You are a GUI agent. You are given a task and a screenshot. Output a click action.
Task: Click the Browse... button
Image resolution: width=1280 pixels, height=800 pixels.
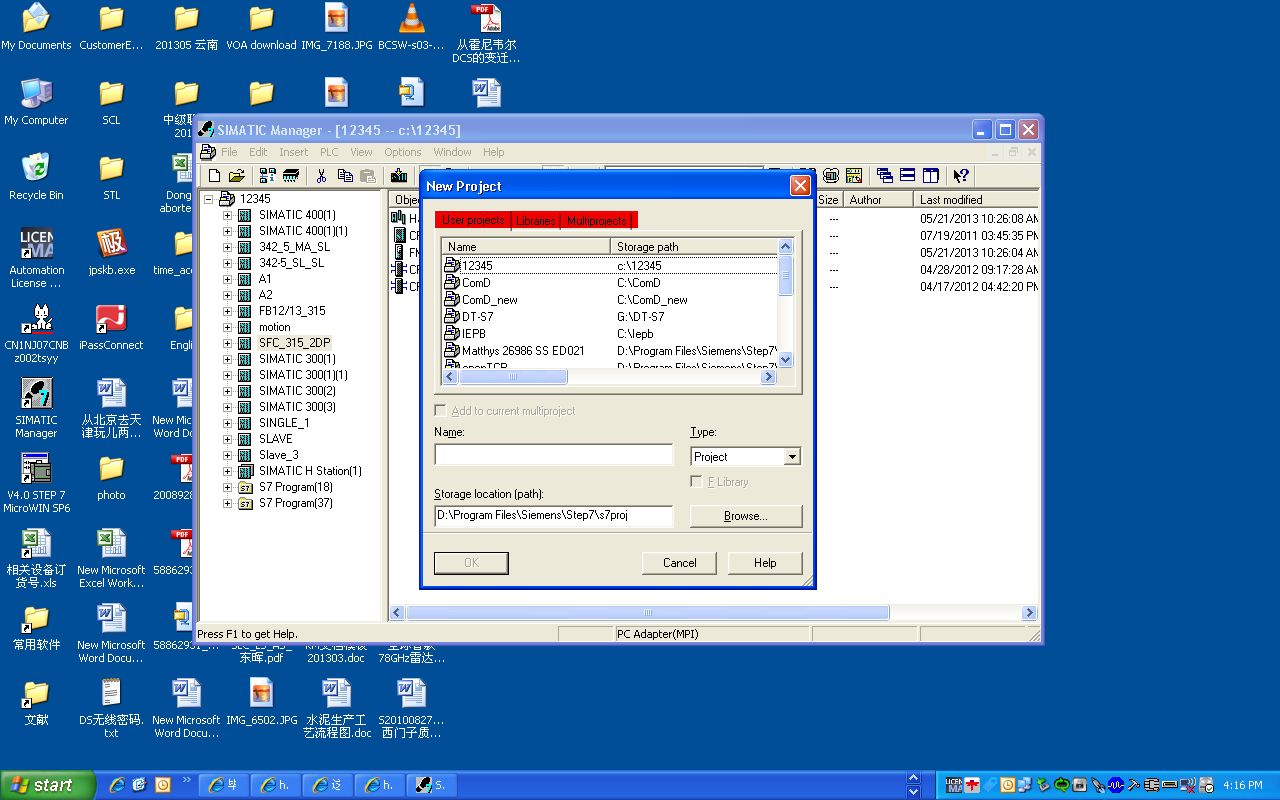(x=745, y=516)
